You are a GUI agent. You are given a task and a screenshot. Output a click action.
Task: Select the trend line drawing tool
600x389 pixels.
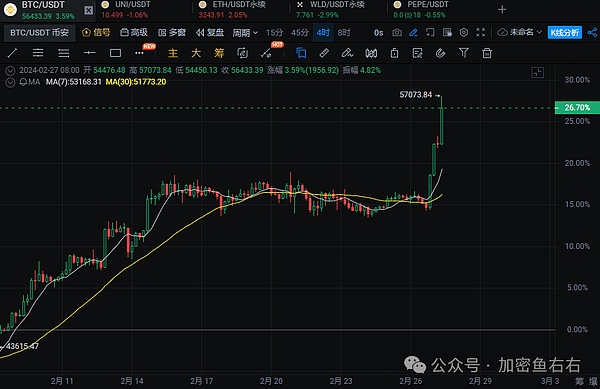[12, 53]
